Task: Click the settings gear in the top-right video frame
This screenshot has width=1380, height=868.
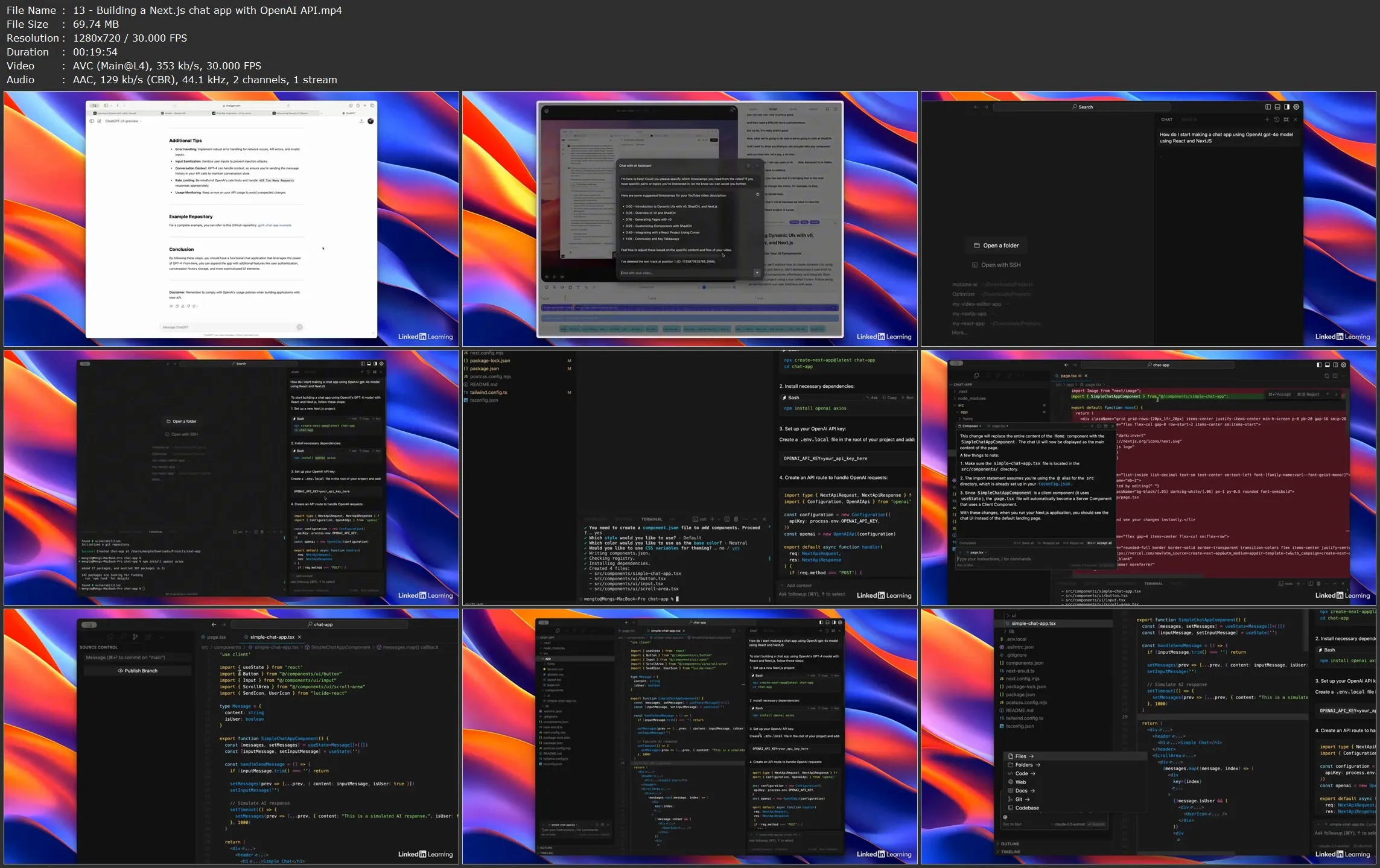Action: point(1296,107)
